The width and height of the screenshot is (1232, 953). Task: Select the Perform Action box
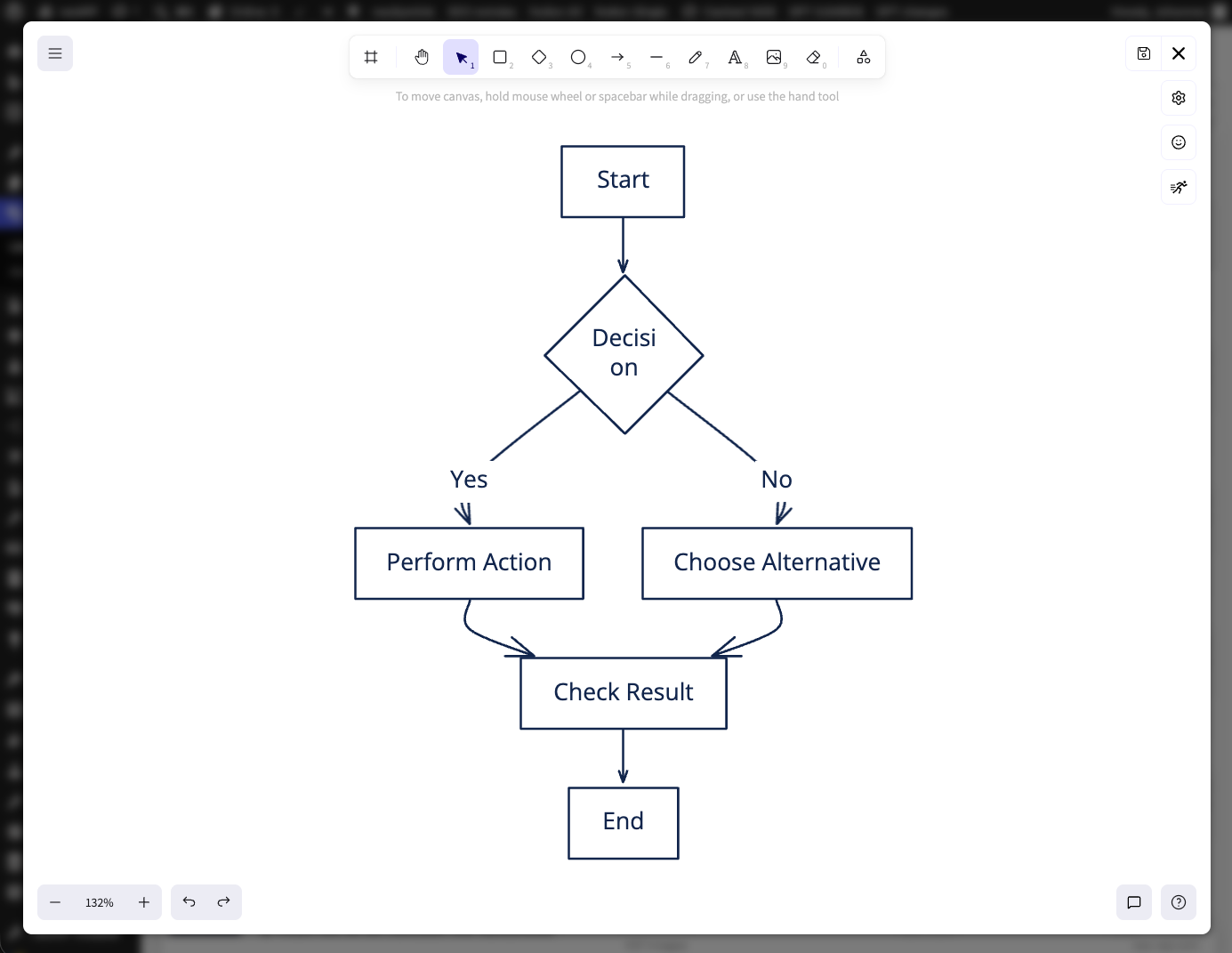(x=469, y=563)
